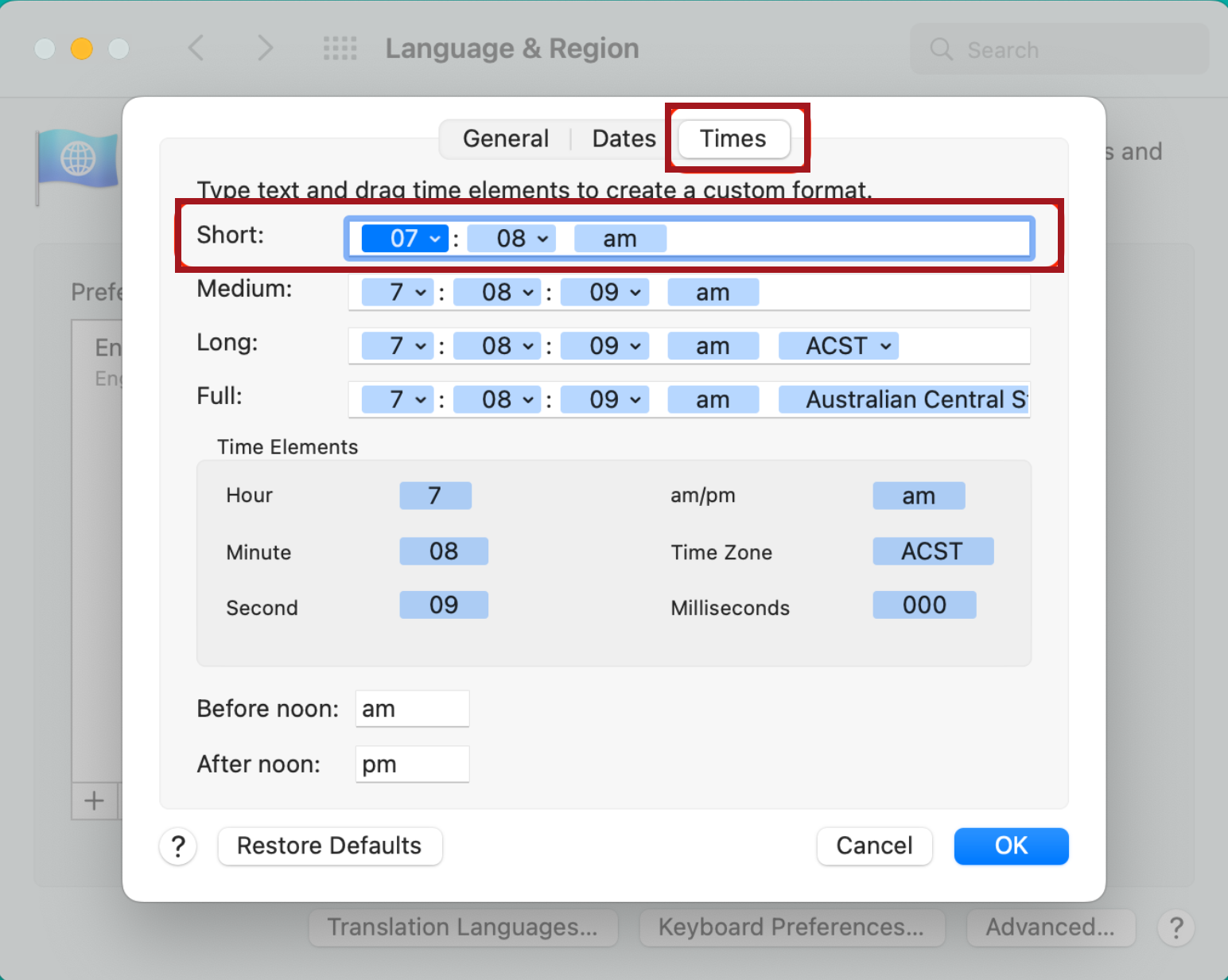This screenshot has height=980, width=1228.
Task: Click the Time Elements heading text
Action: click(x=288, y=447)
